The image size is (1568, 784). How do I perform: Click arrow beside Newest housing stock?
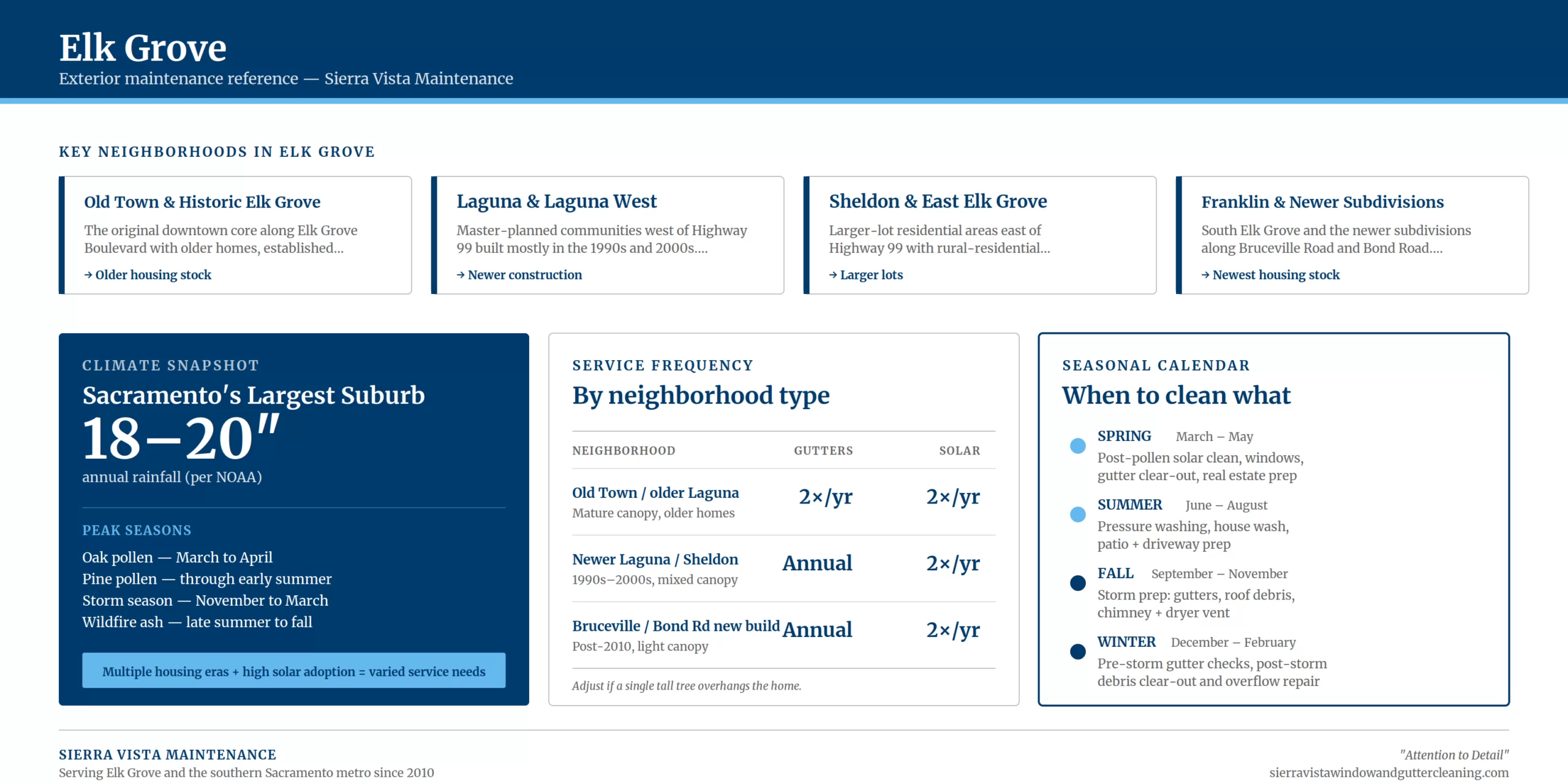tap(1205, 275)
